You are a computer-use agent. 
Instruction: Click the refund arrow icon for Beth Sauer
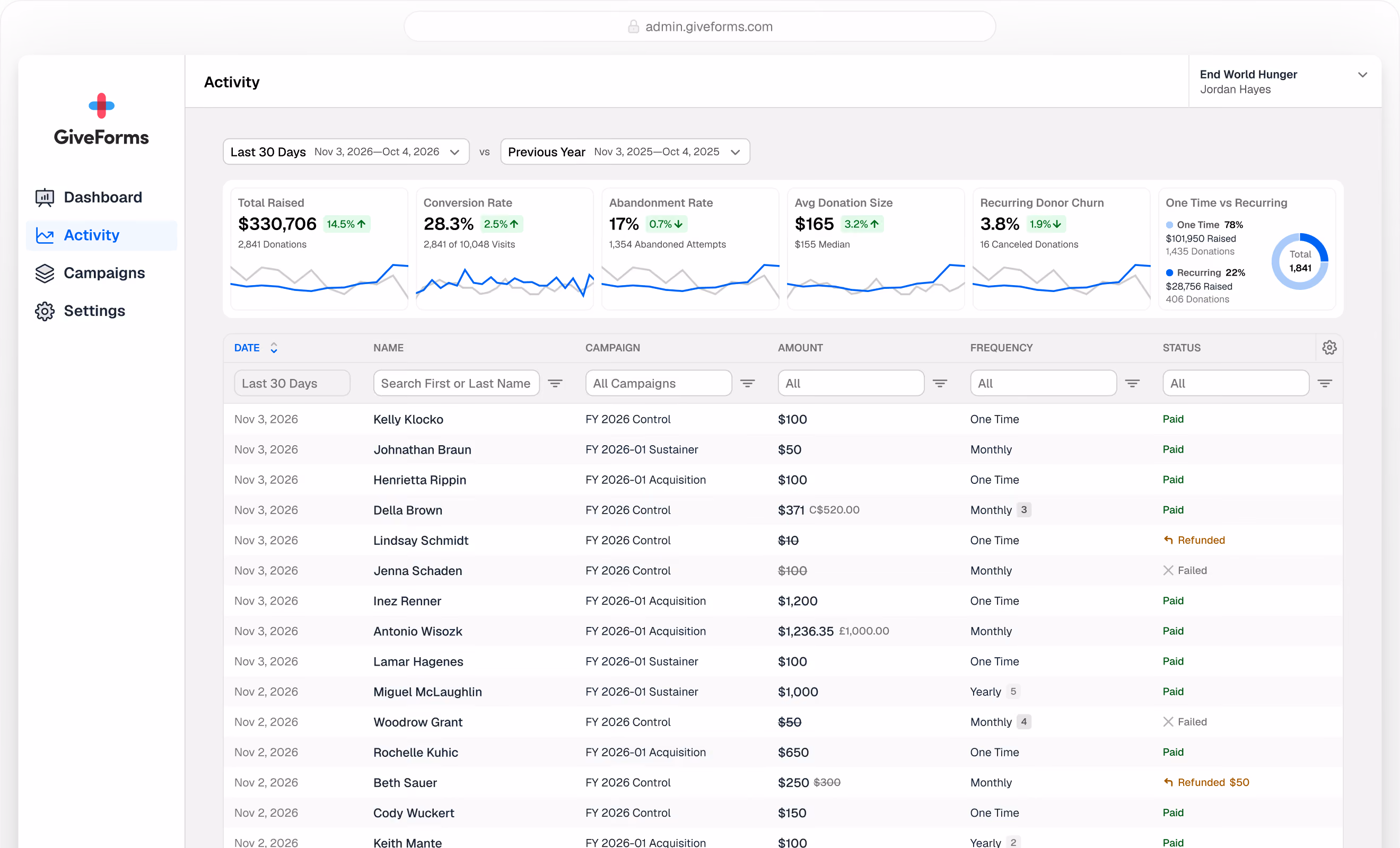[x=1168, y=782]
